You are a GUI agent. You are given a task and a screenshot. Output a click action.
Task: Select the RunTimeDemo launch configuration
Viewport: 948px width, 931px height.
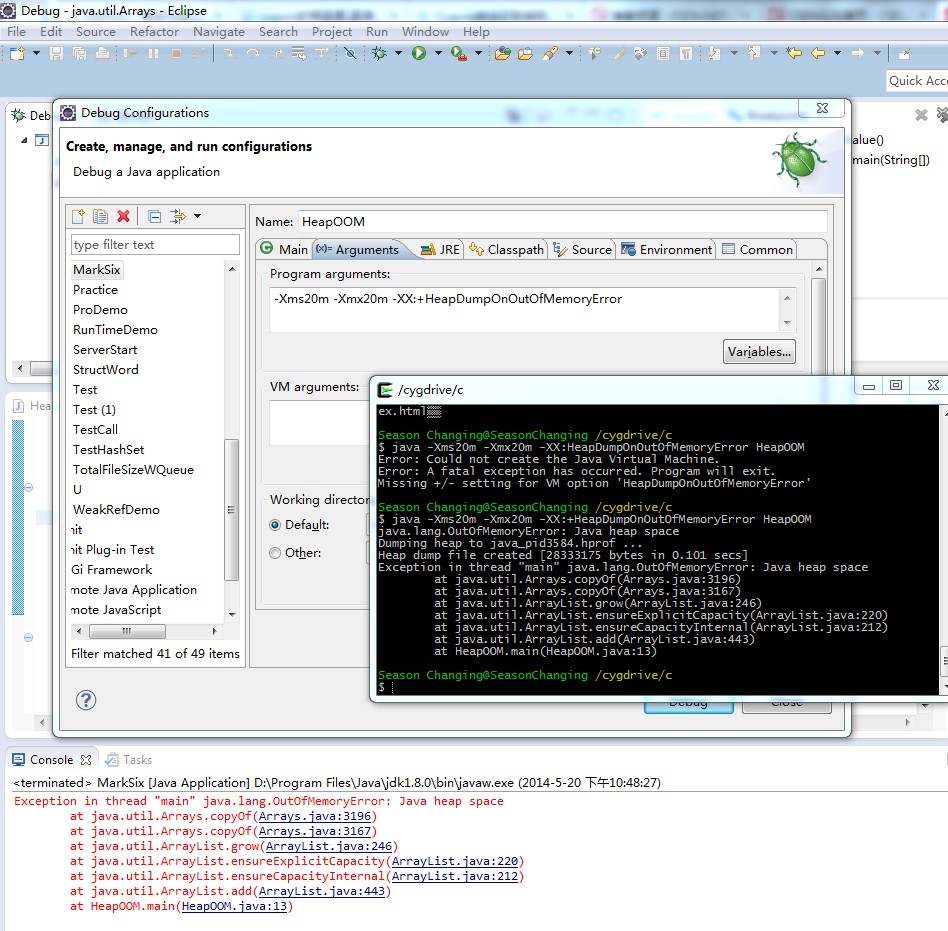(x=115, y=329)
